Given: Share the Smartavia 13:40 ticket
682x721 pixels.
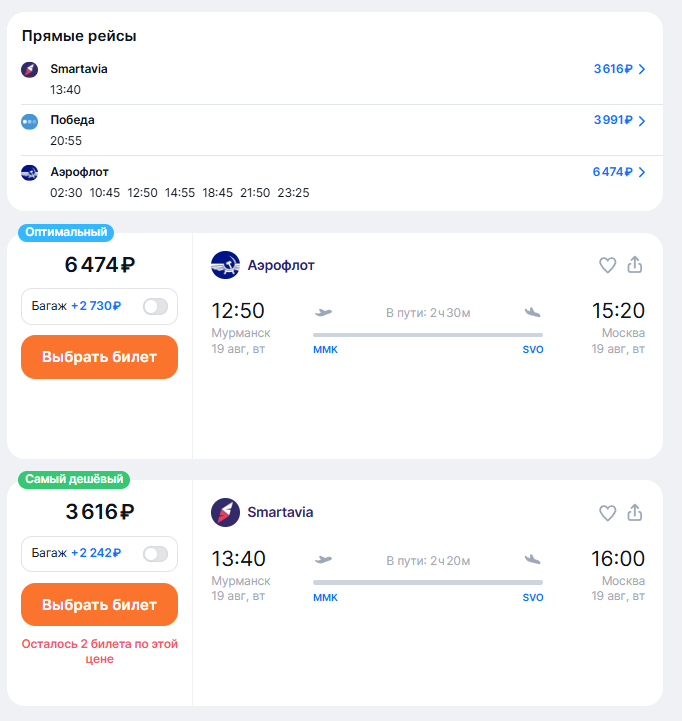Looking at the screenshot, I should [x=635, y=512].
